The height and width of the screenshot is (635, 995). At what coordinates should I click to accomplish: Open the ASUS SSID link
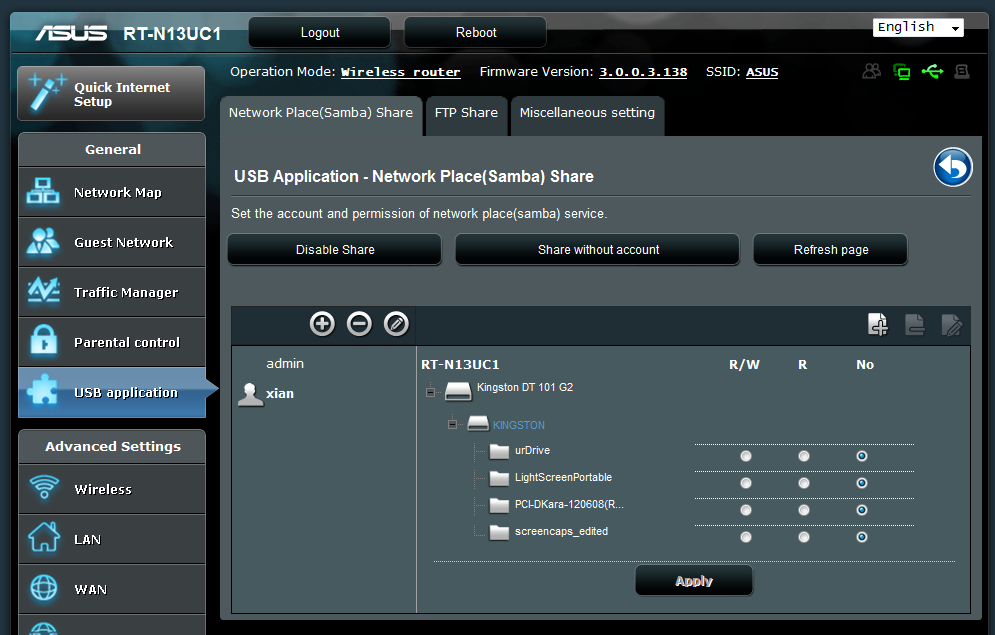pyautogui.click(x=762, y=72)
